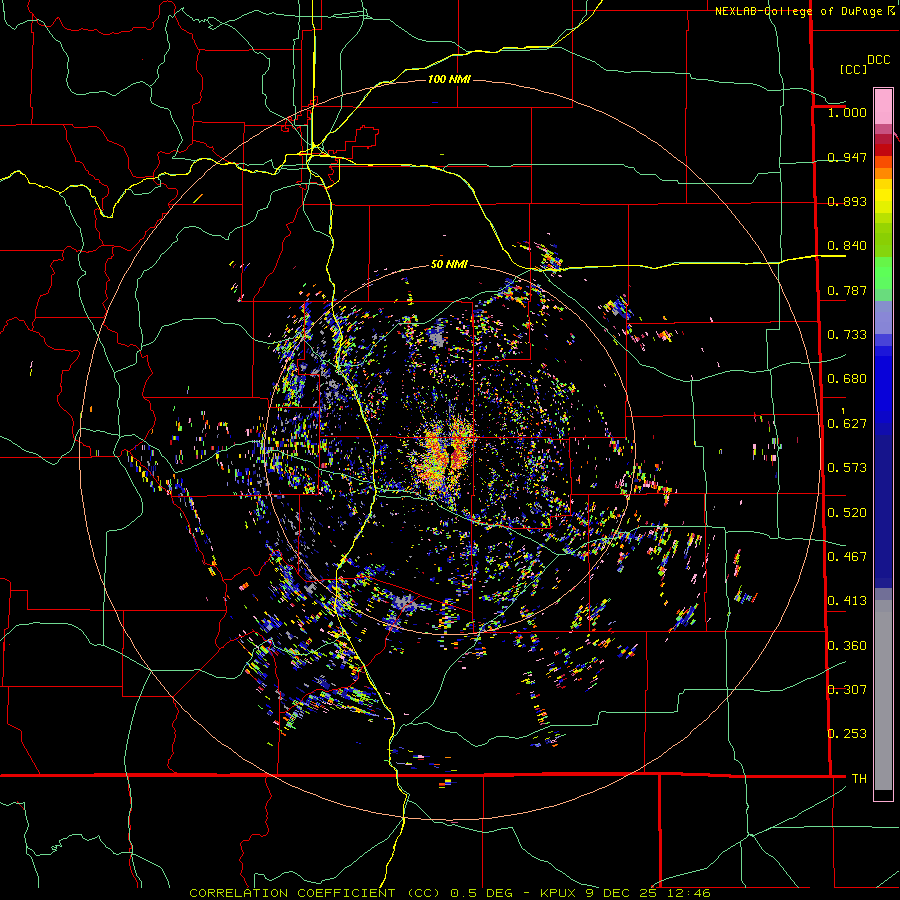
Task: Click the 0.307 scale value
Action: point(847,690)
